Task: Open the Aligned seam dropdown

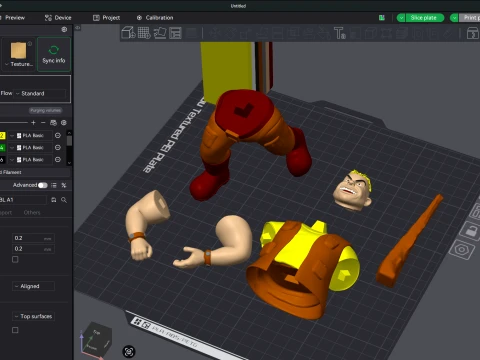Action: (33, 286)
